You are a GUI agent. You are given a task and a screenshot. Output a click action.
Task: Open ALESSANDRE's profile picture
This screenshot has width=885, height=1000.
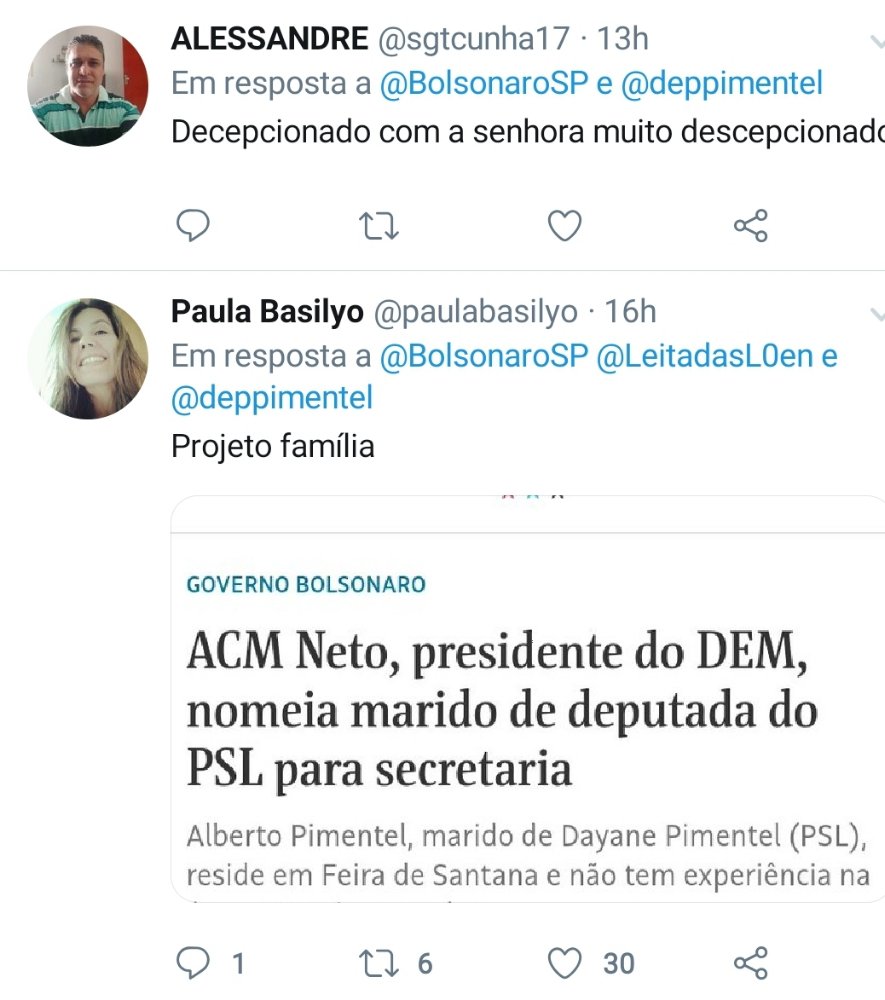point(87,85)
